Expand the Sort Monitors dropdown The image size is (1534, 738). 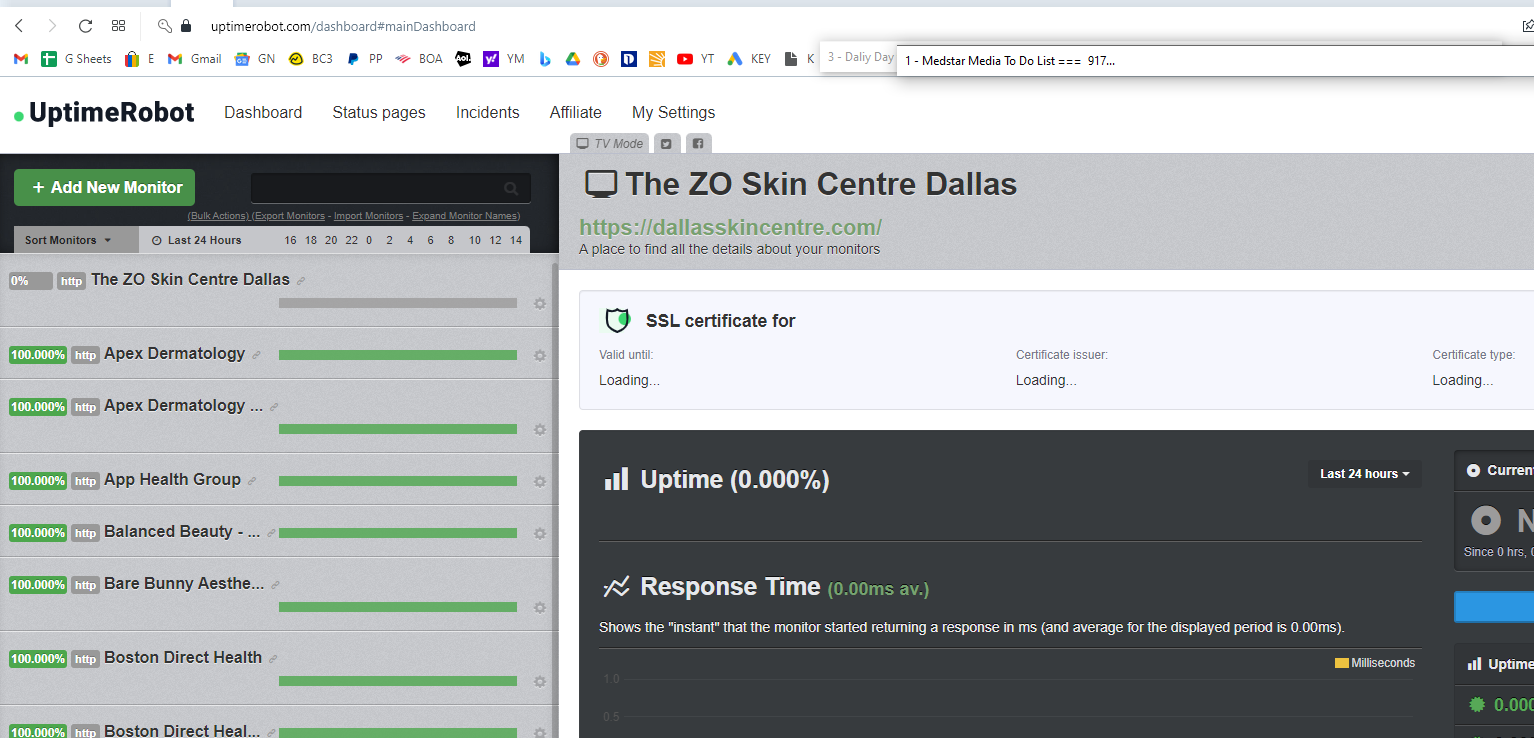tap(76, 240)
